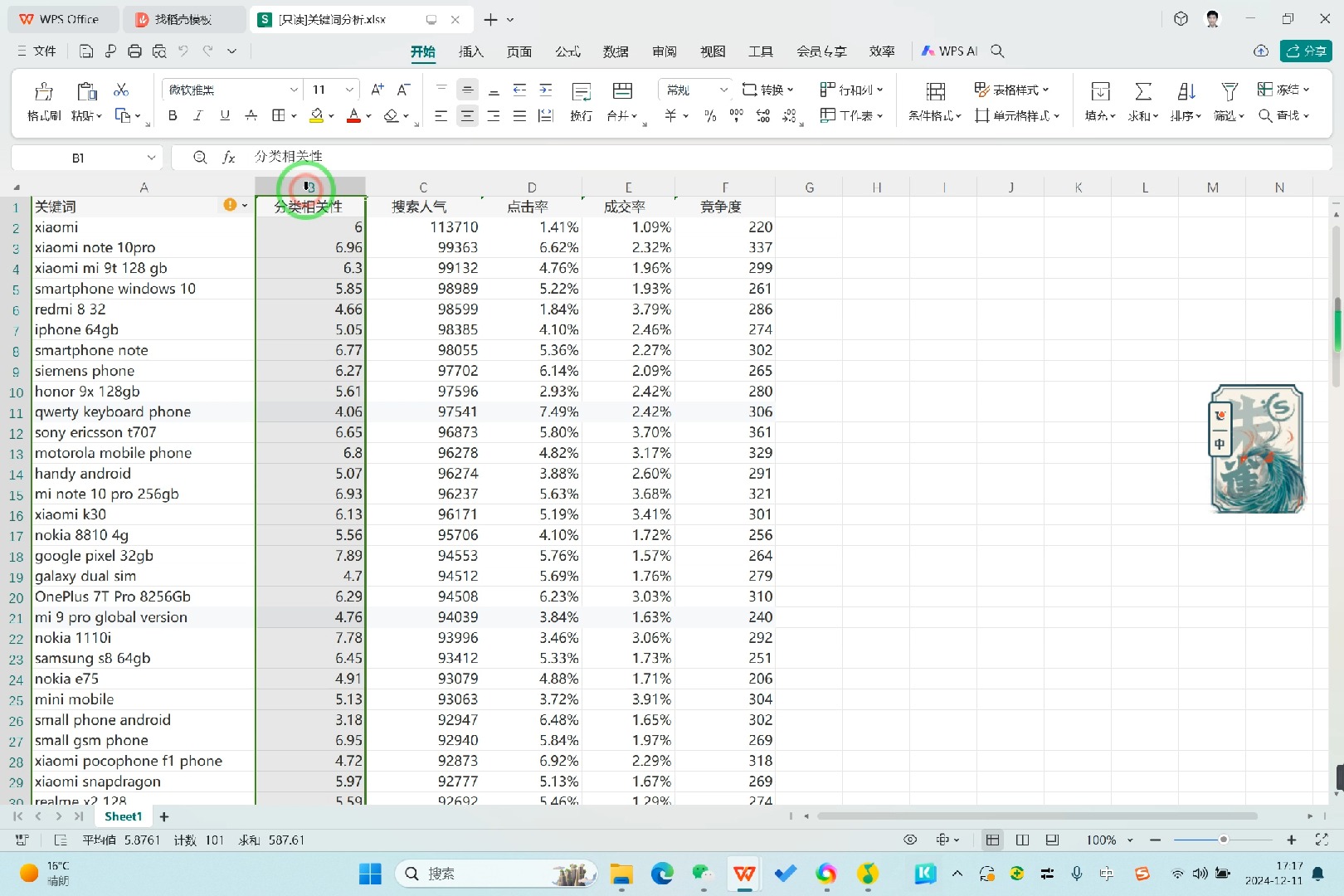Click the Fill icon
The height and width of the screenshot is (896, 1344).
(x=1100, y=91)
